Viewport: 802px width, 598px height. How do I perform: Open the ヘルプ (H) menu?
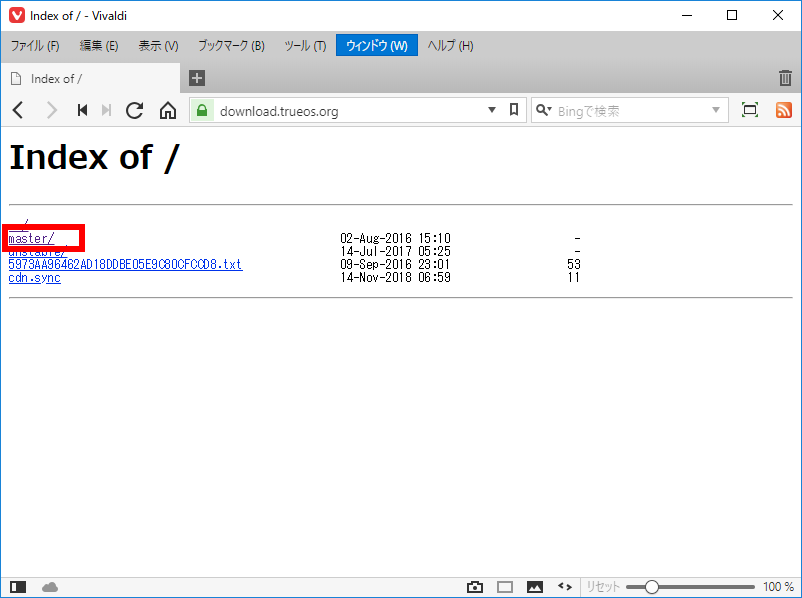450,46
